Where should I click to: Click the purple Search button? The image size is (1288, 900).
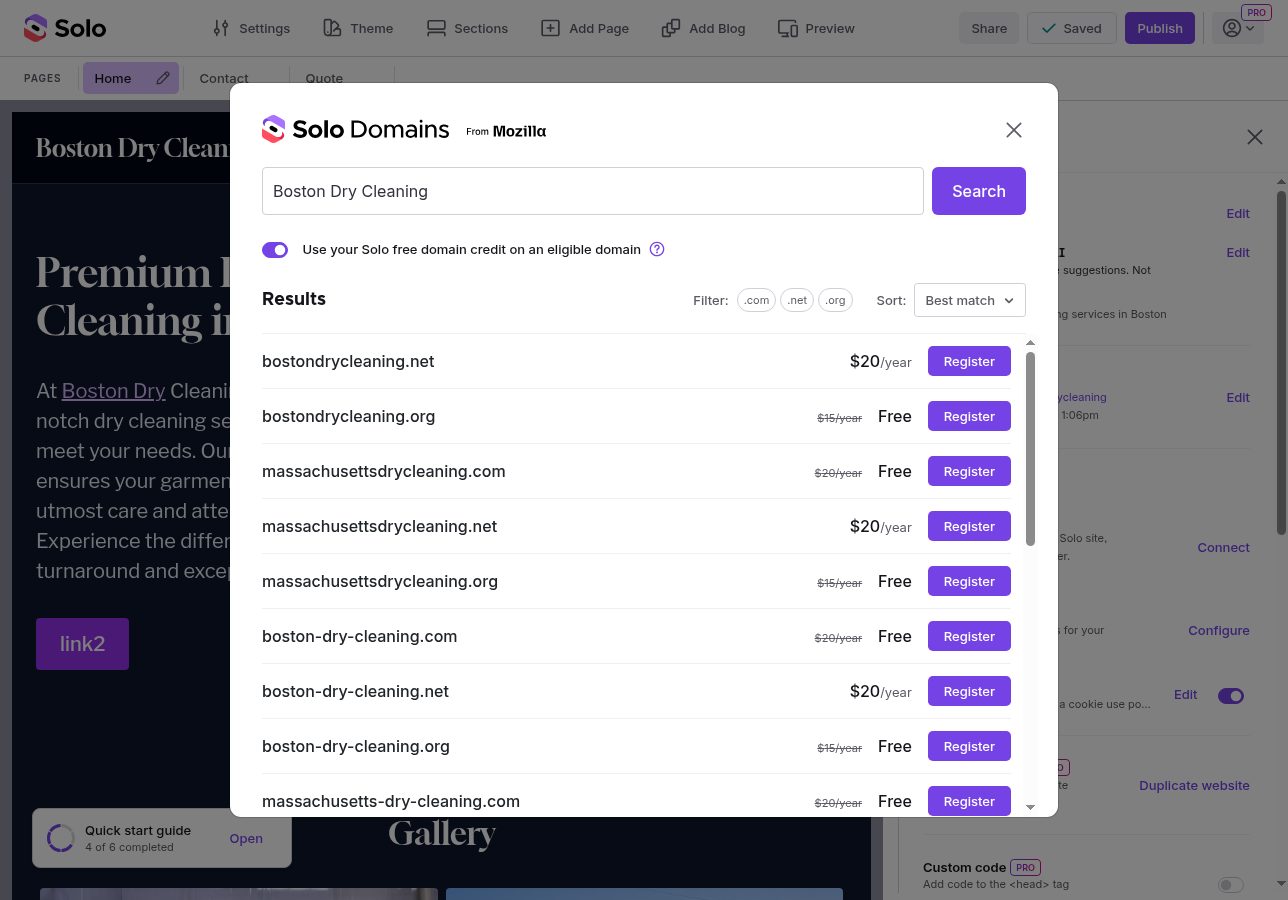coord(979,191)
